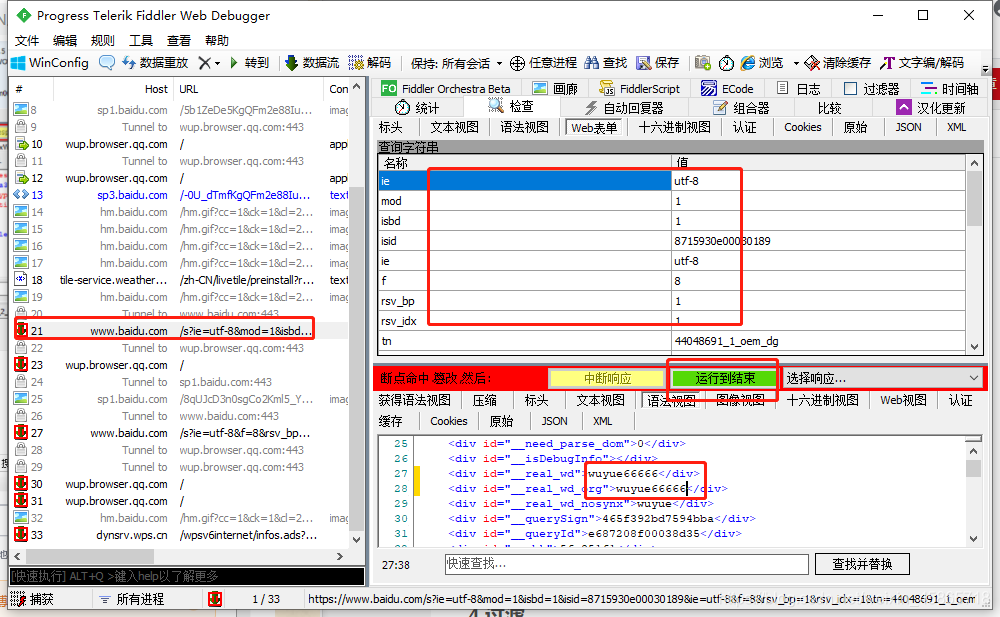Click the 快速查找 input field

tap(626, 564)
